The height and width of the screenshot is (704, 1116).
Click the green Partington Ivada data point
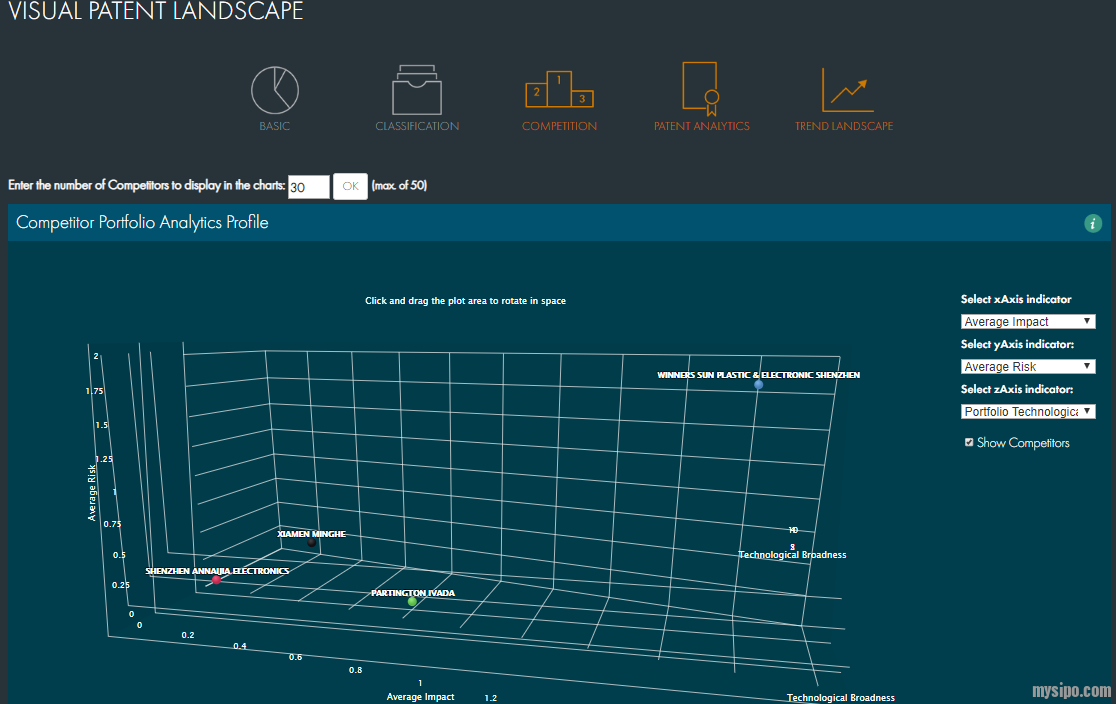point(412,602)
